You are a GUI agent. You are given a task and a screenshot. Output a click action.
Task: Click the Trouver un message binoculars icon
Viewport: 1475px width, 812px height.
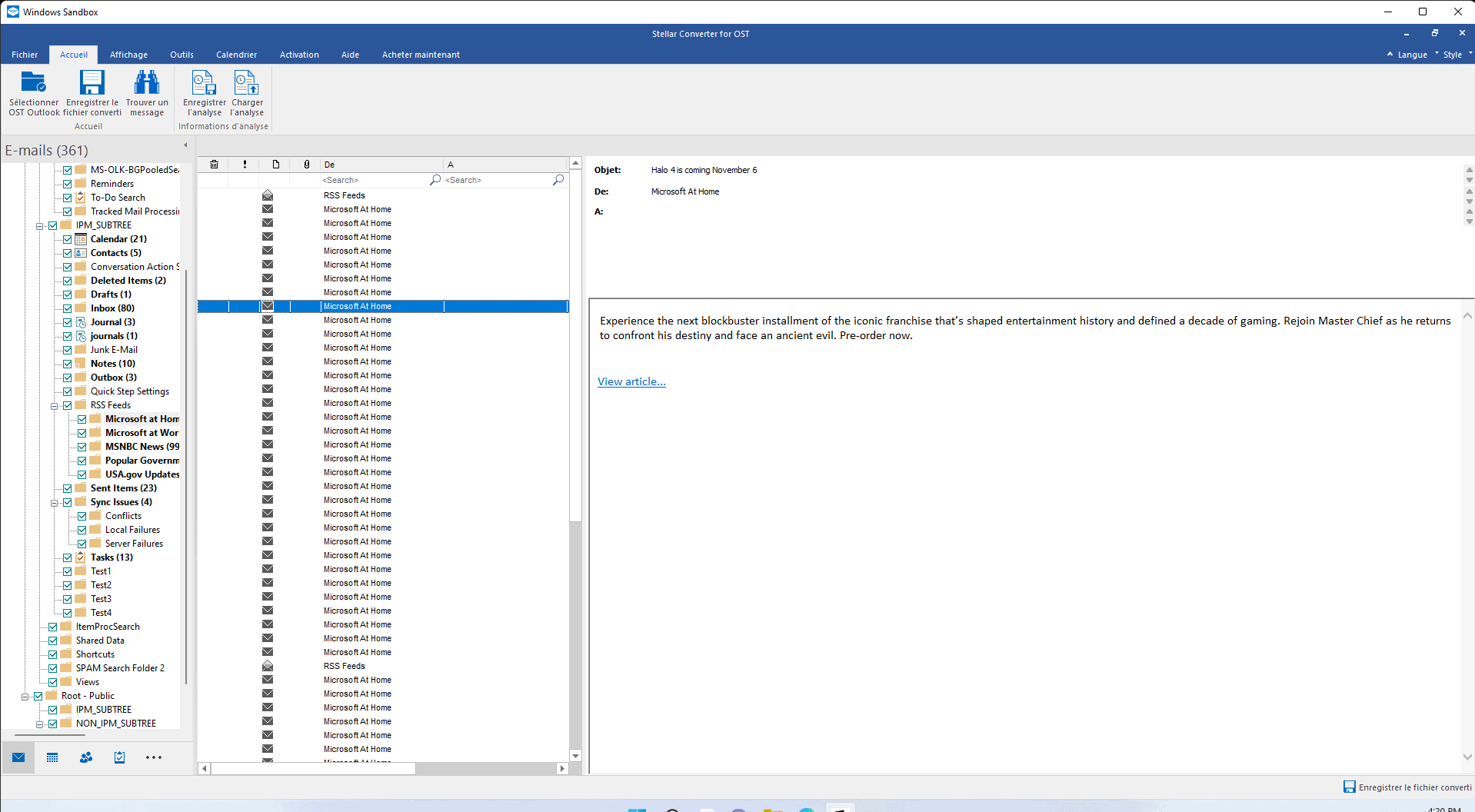(x=147, y=92)
